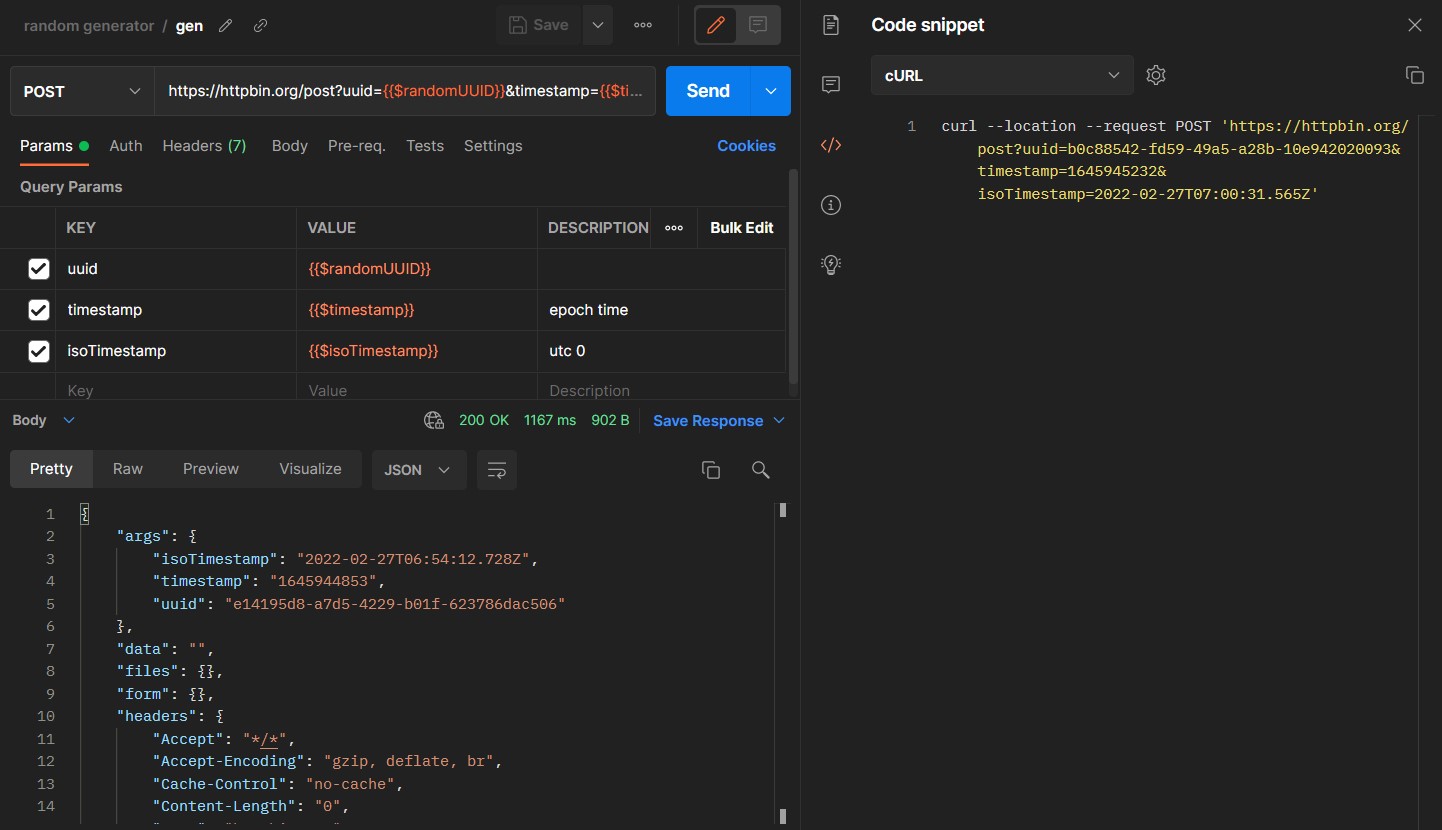The height and width of the screenshot is (830, 1442).
Task: Open random generator collection breadcrumb
Action: (x=89, y=26)
